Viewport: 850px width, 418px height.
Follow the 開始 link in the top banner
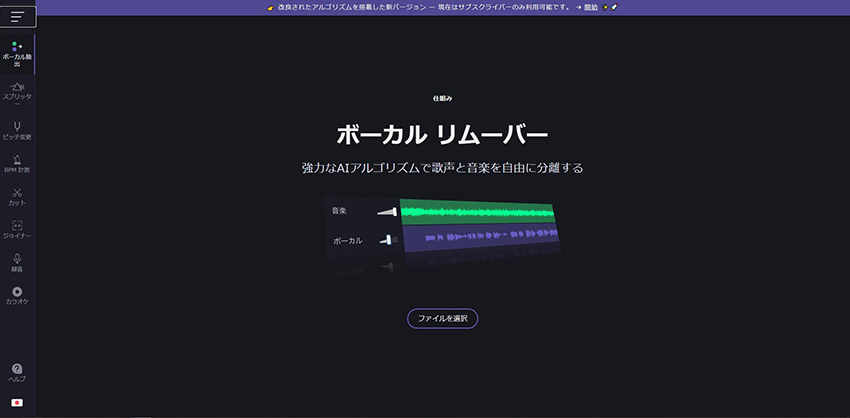point(591,7)
